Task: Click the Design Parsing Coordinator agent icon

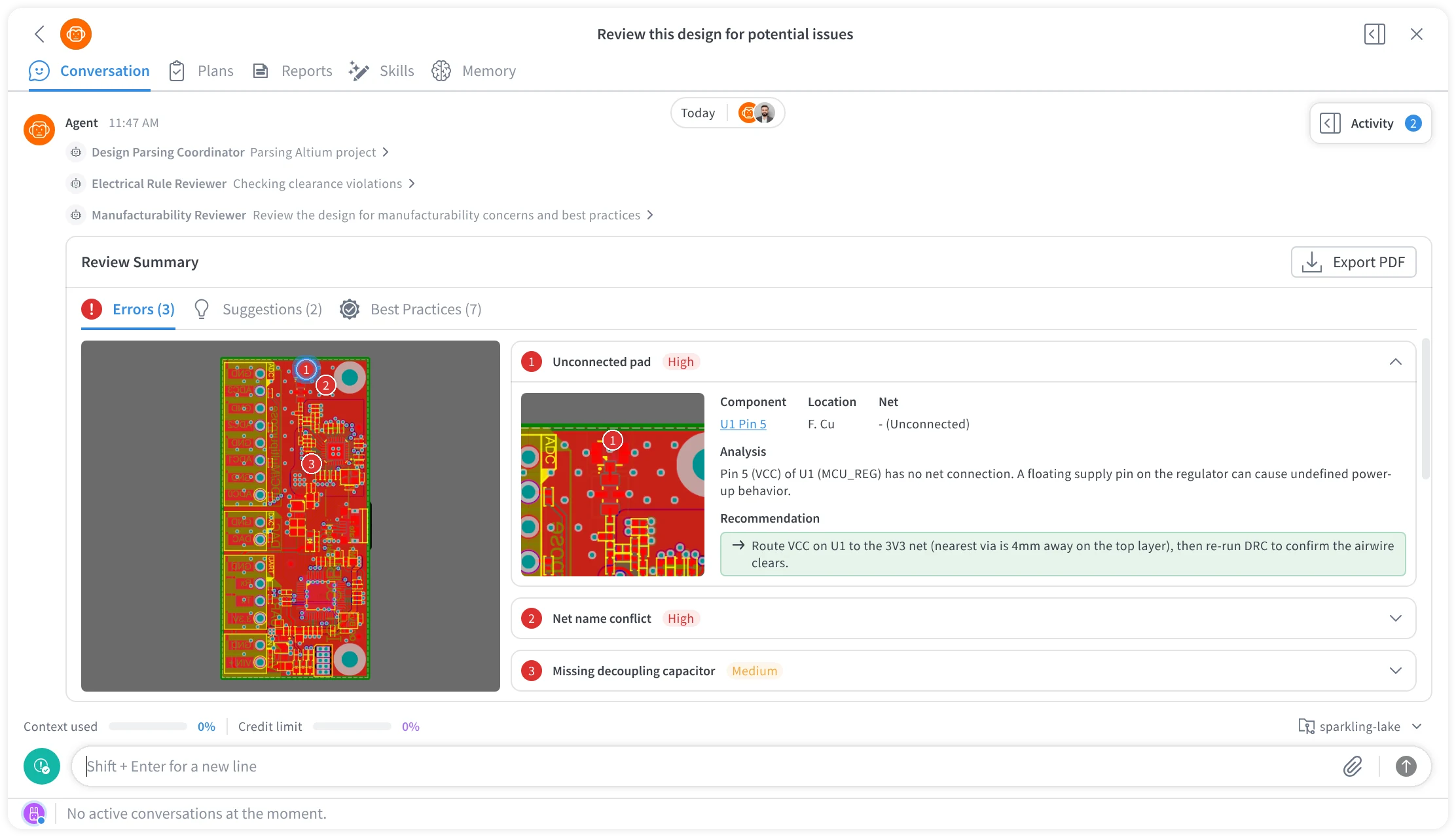Action: (x=77, y=152)
